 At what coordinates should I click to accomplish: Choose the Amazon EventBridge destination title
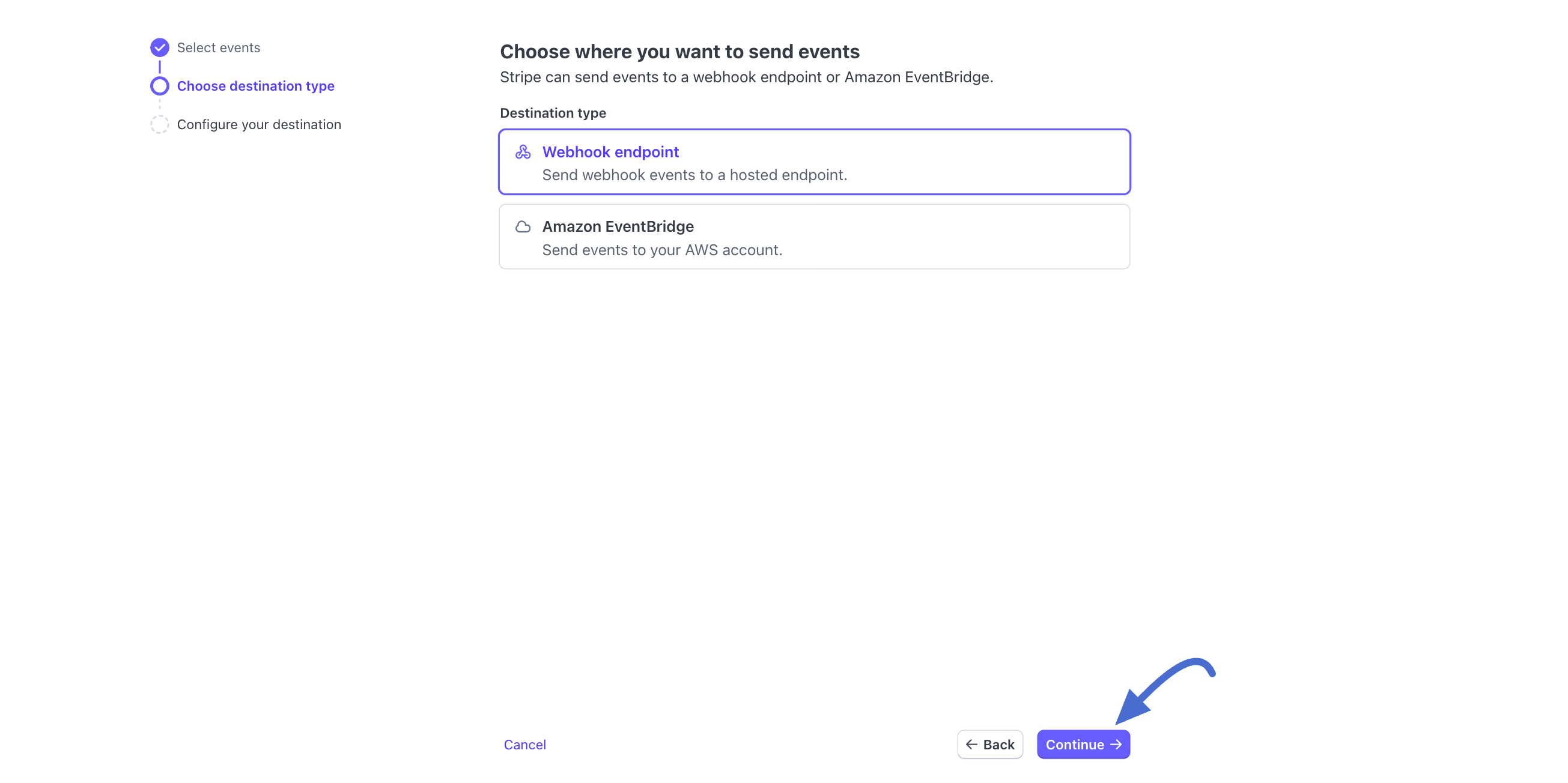[617, 226]
